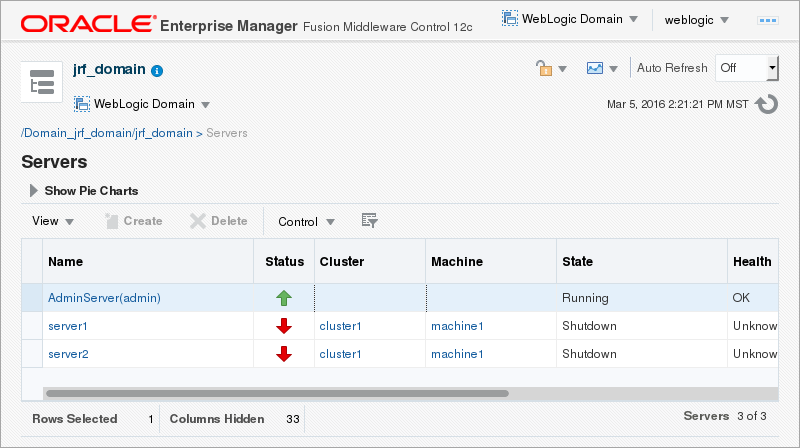Screen dimensions: 800x448
Task: Click the jrf_domain information icon
Action: point(157,71)
